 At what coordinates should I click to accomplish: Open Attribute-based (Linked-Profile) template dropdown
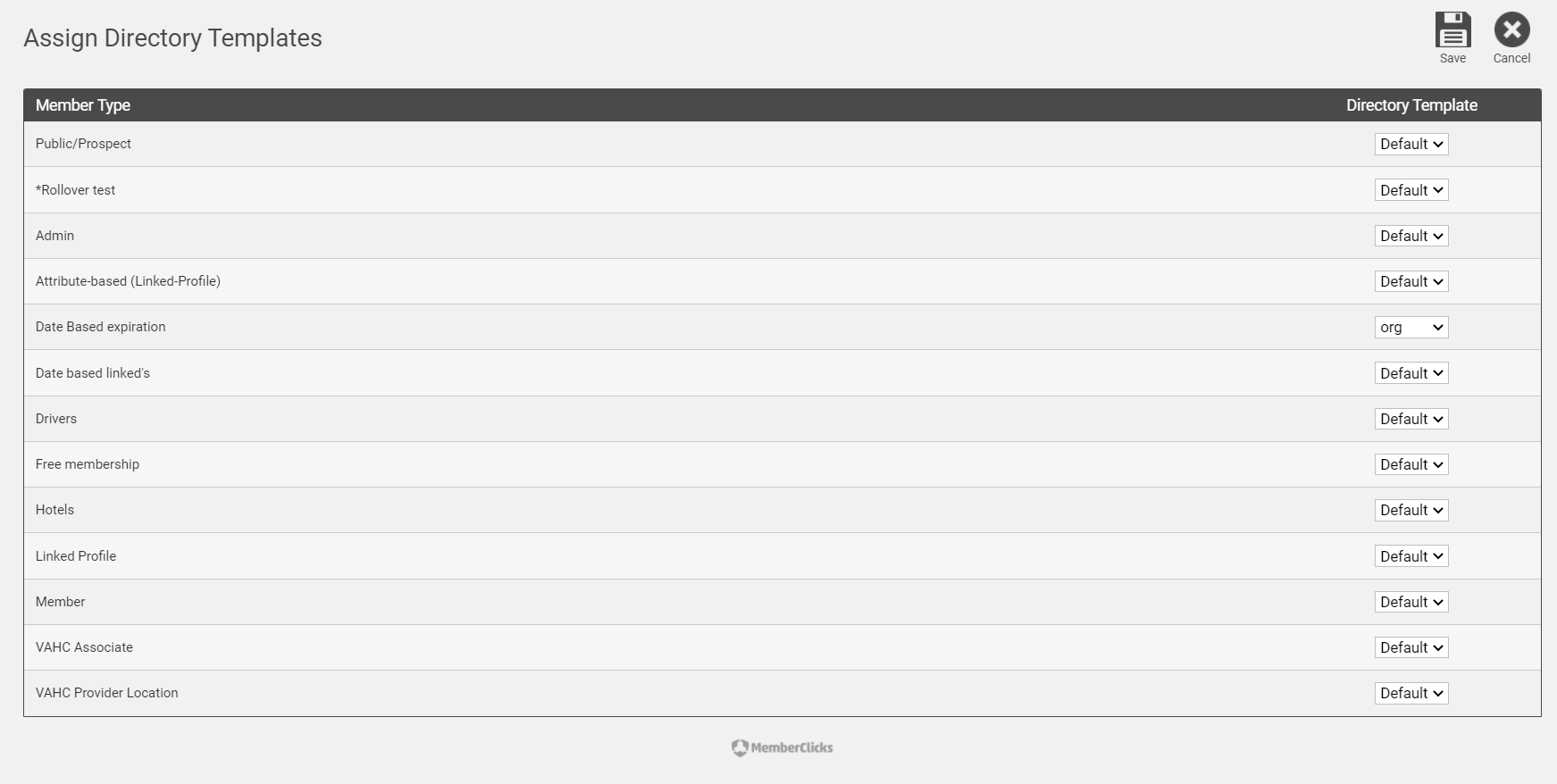(x=1411, y=281)
